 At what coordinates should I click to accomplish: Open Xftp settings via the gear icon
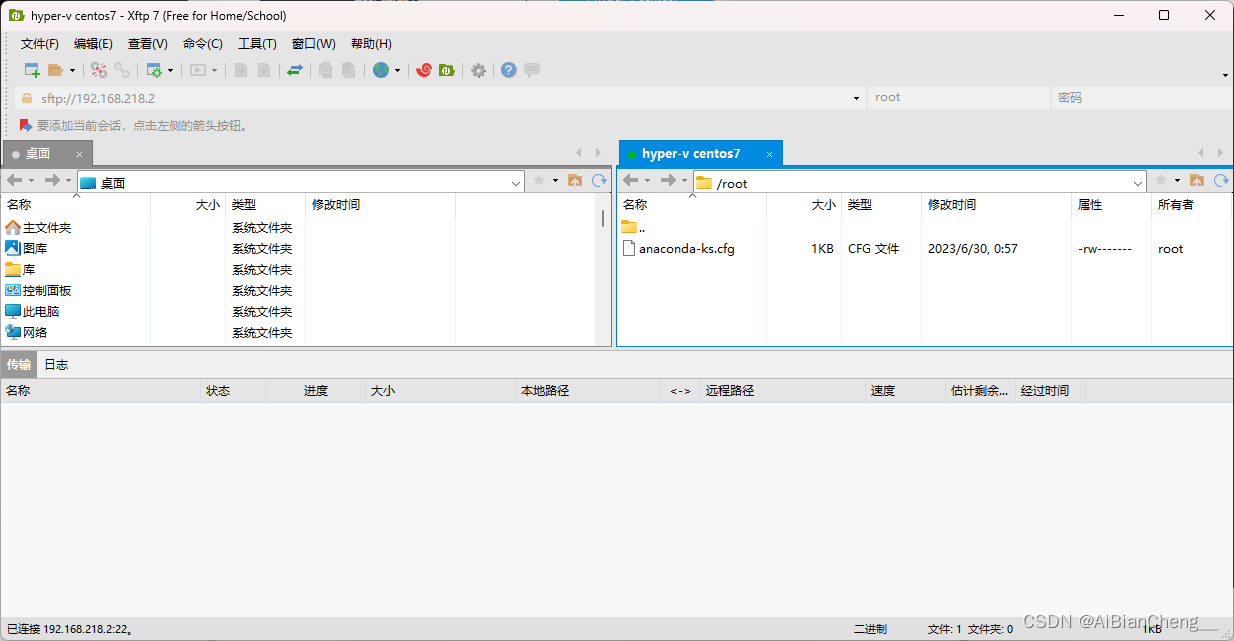coord(479,70)
